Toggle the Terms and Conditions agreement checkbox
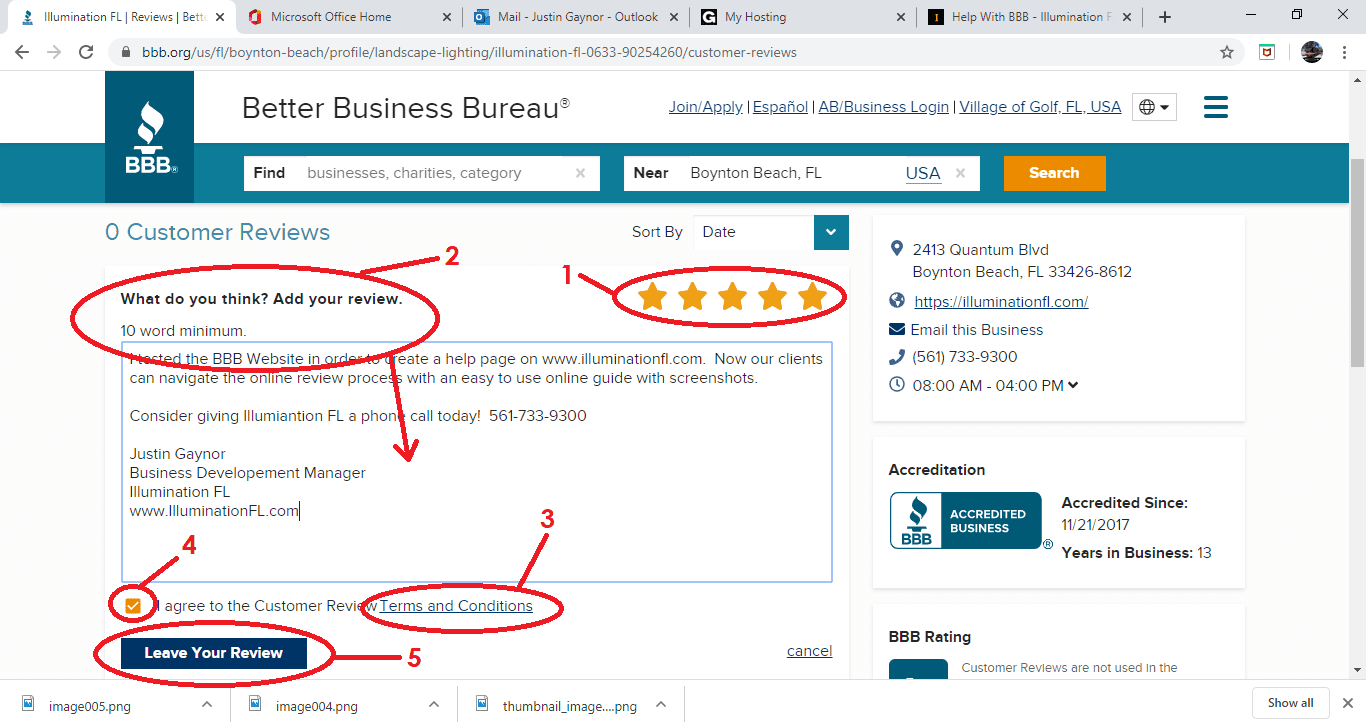The width and height of the screenshot is (1366, 728). pos(133,606)
